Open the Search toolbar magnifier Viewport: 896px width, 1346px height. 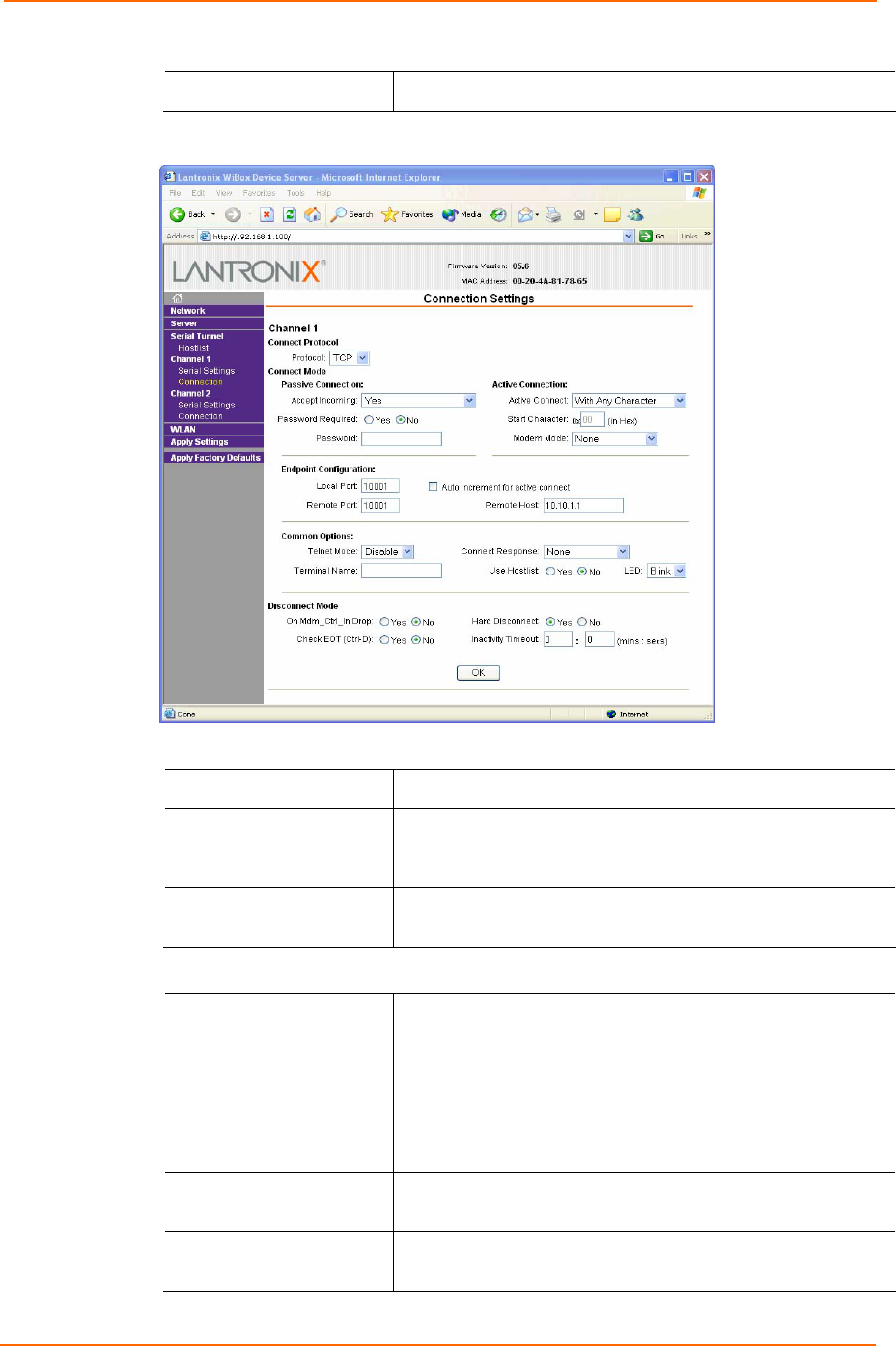pos(338,214)
